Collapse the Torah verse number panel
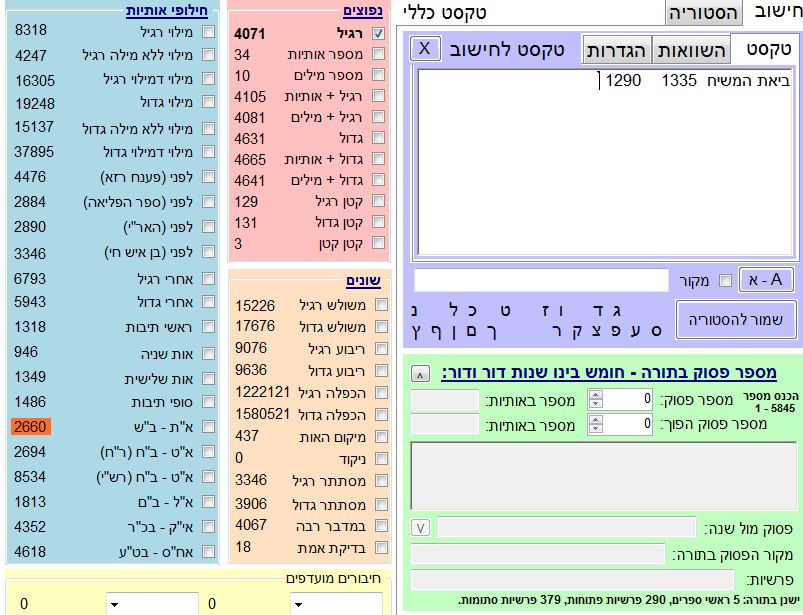The height and width of the screenshot is (615, 803). click(x=421, y=374)
